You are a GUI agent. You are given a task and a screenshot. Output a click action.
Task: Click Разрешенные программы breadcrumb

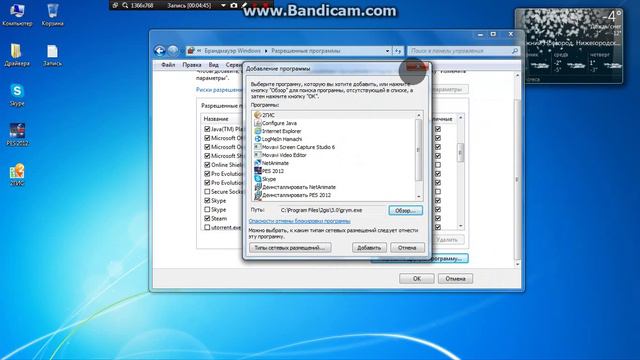tap(306, 51)
